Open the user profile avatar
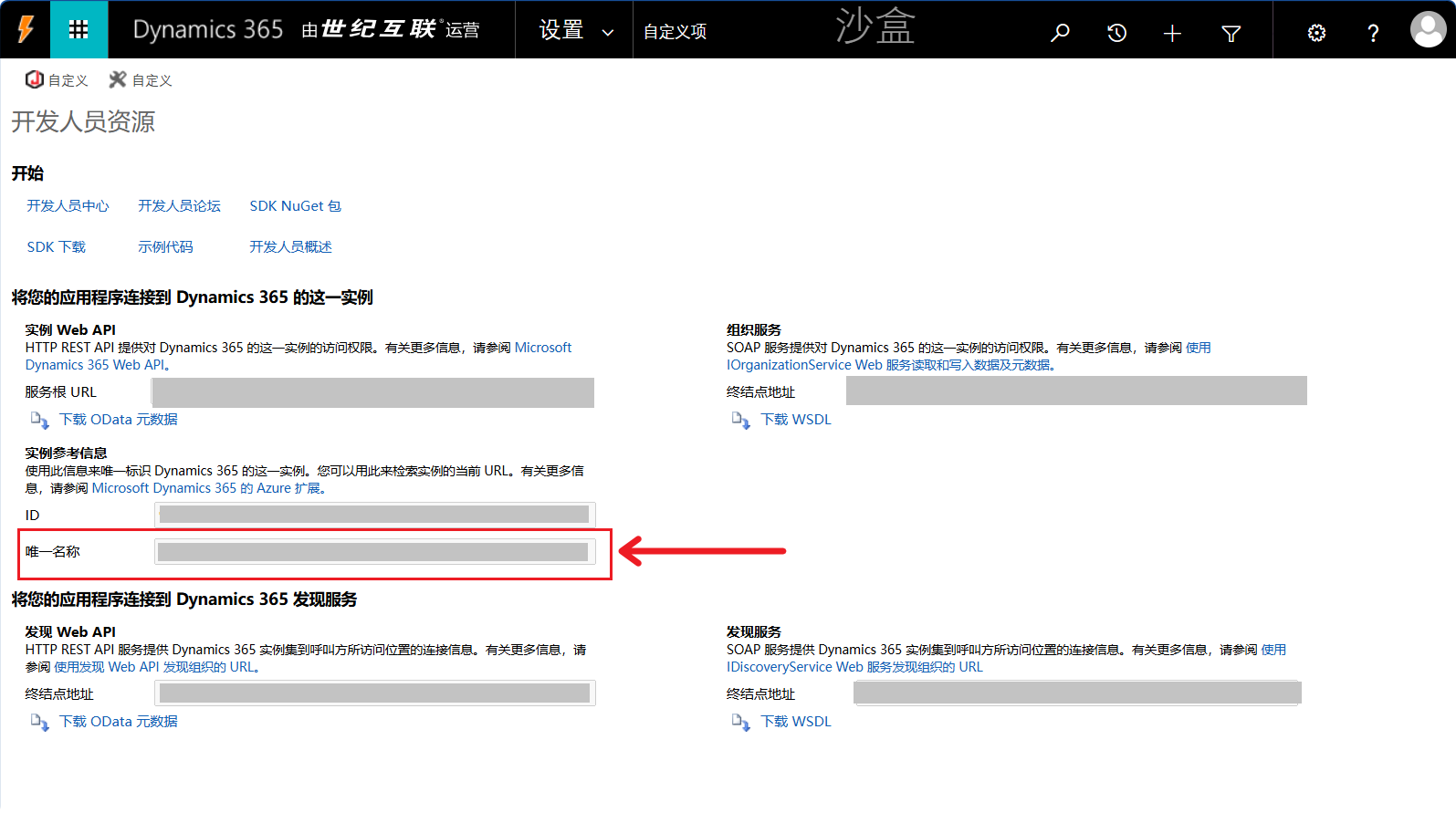The height and width of the screenshot is (813, 1456). pyautogui.click(x=1428, y=29)
